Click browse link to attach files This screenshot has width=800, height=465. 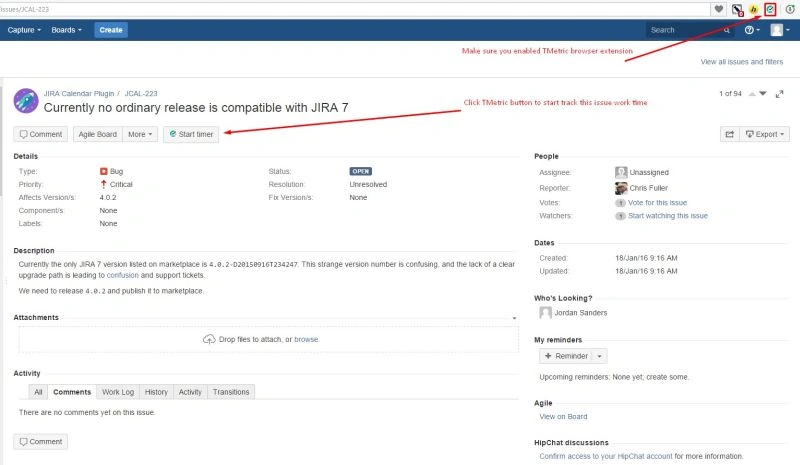pyautogui.click(x=306, y=339)
